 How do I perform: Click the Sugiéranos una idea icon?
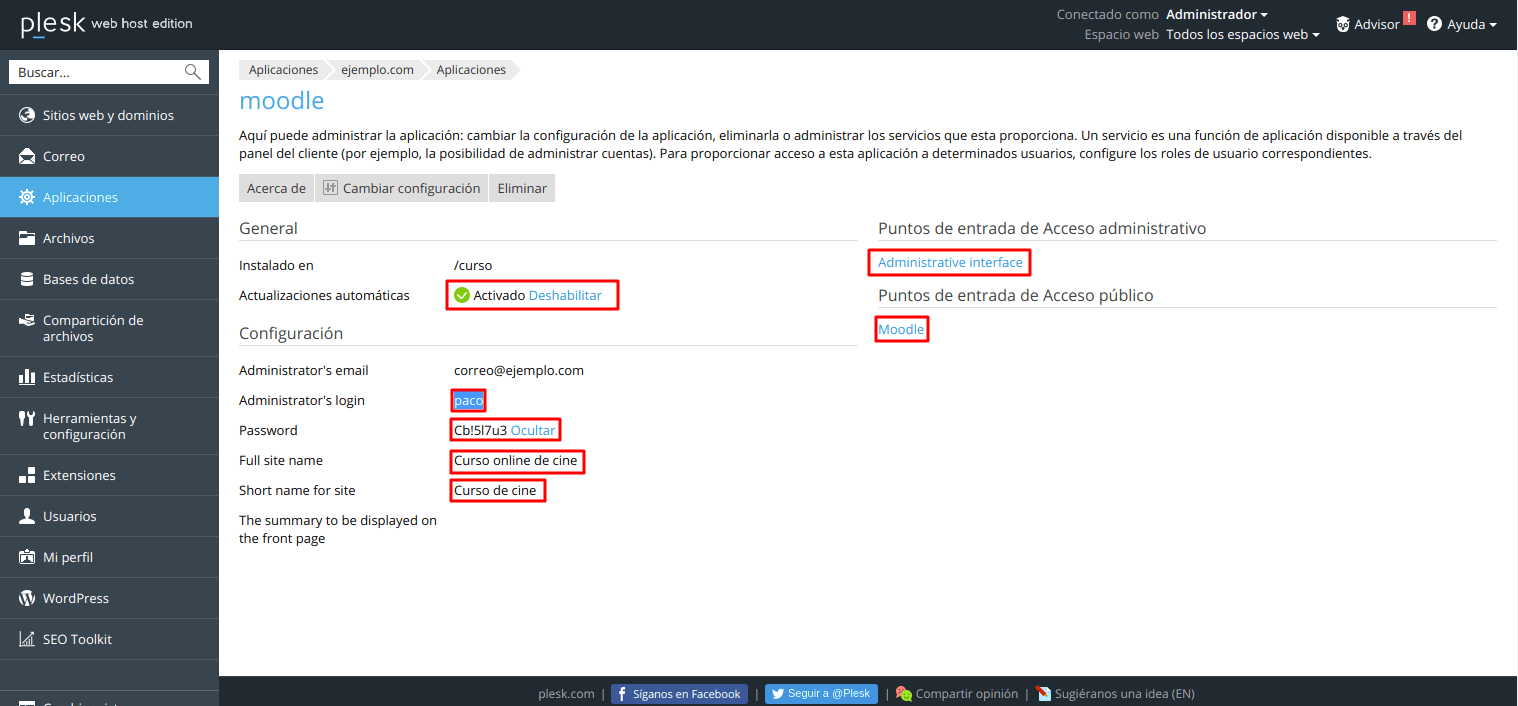coord(1044,693)
